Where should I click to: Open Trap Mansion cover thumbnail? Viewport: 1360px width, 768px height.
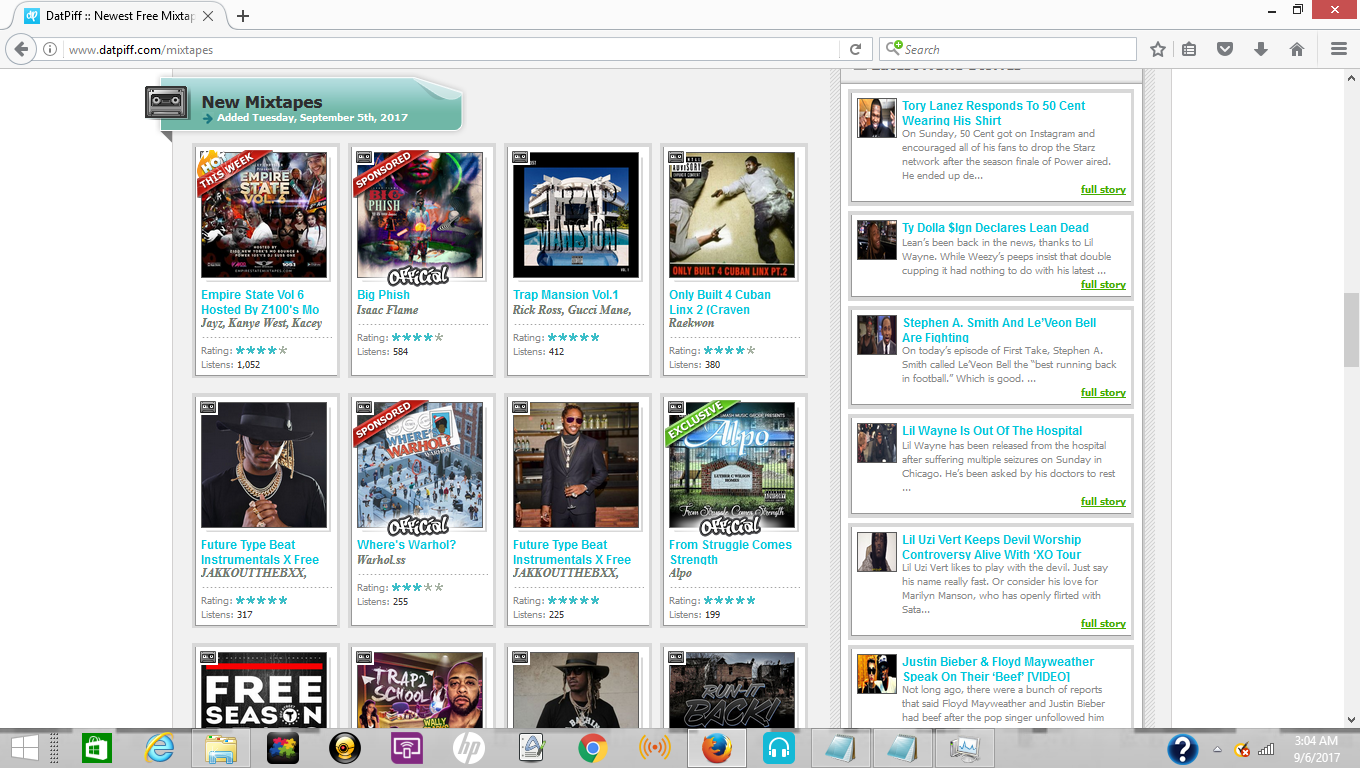tap(576, 215)
